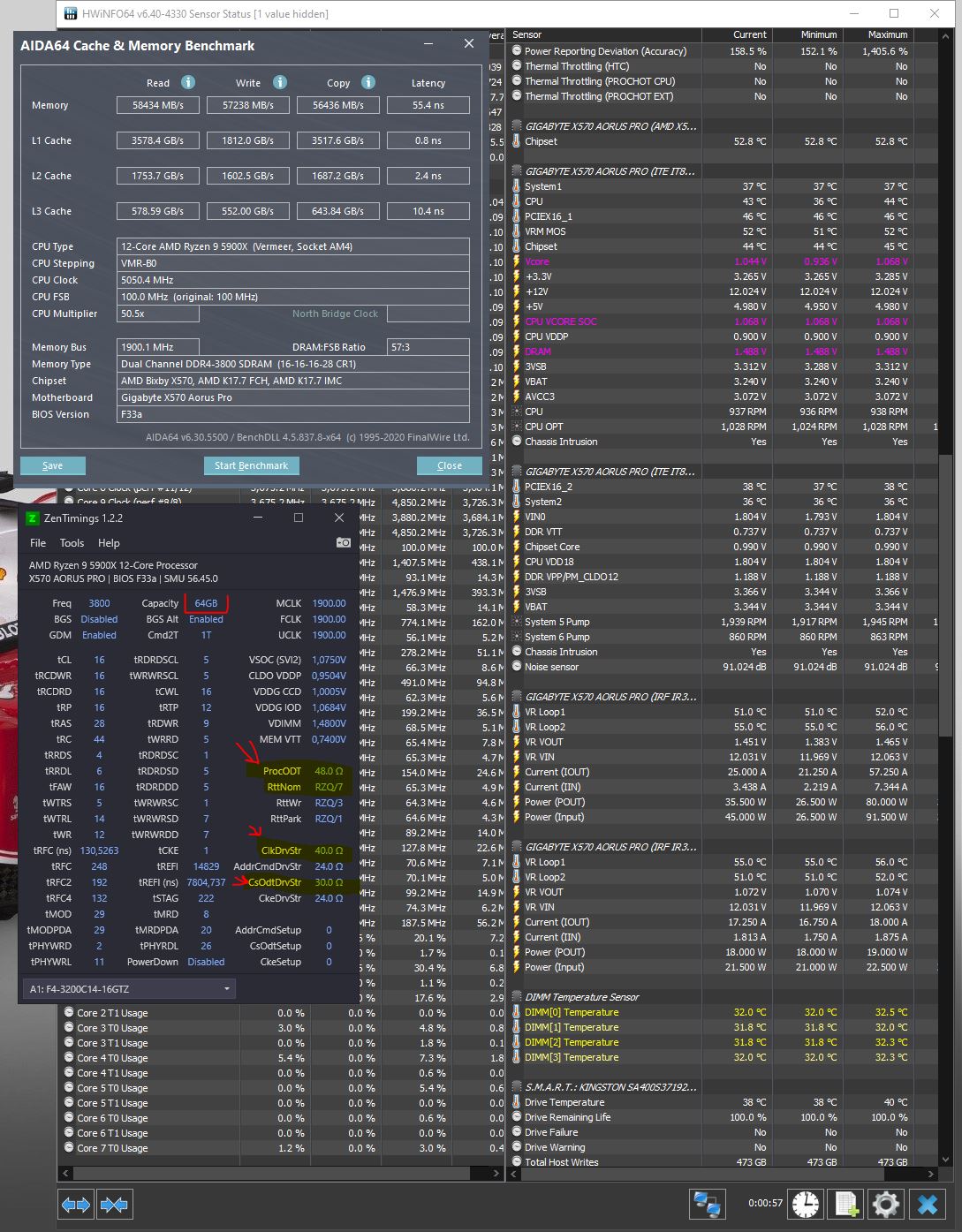Image resolution: width=962 pixels, height=1232 pixels.
Task: Click the Memory Bus 1900.1 MHz field
Action: (157, 347)
